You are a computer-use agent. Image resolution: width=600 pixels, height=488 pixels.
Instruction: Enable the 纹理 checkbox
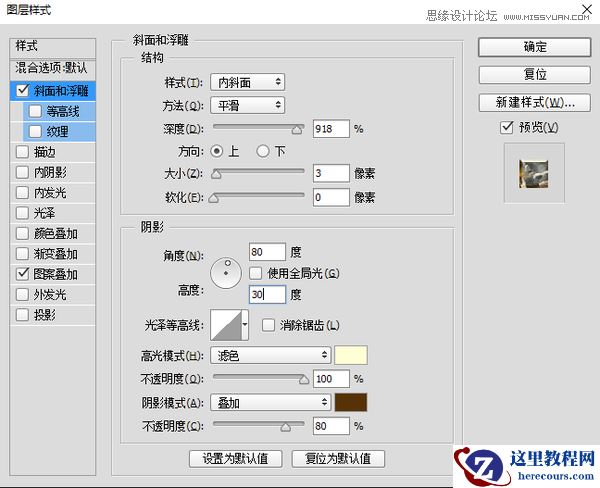[x=35, y=131]
